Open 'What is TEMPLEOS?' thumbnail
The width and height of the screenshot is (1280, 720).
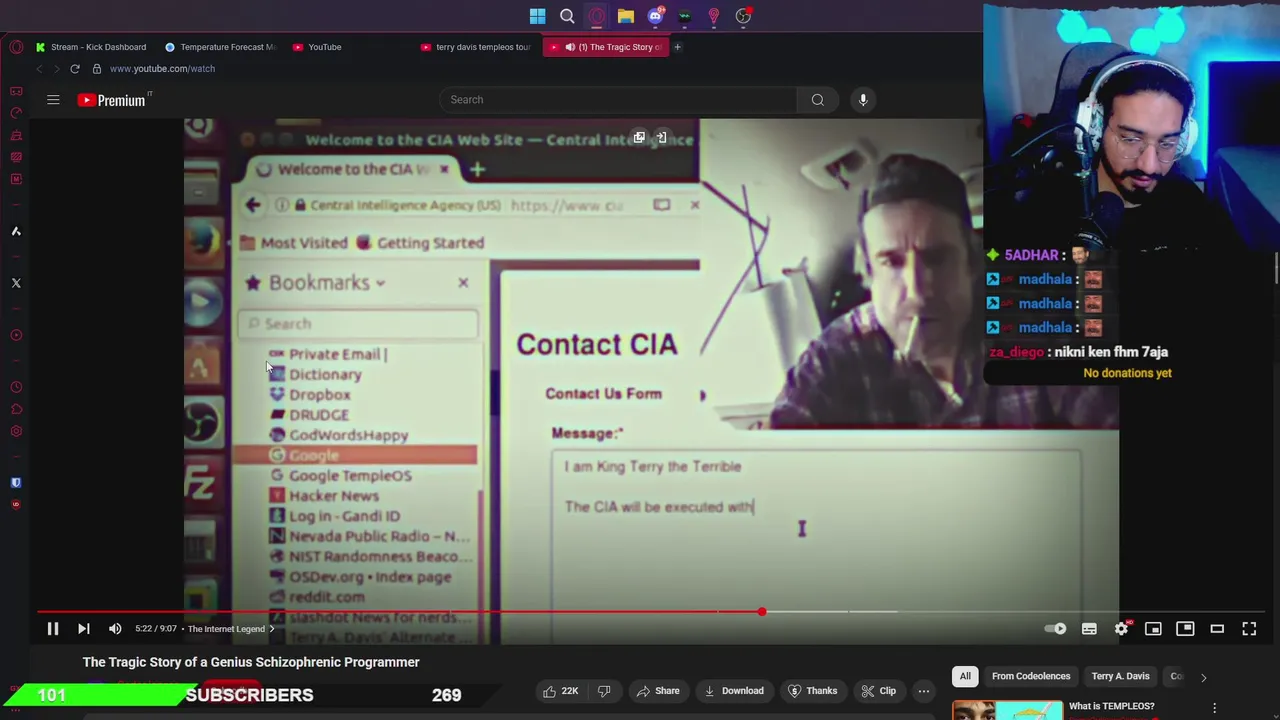pyautogui.click(x=1007, y=710)
